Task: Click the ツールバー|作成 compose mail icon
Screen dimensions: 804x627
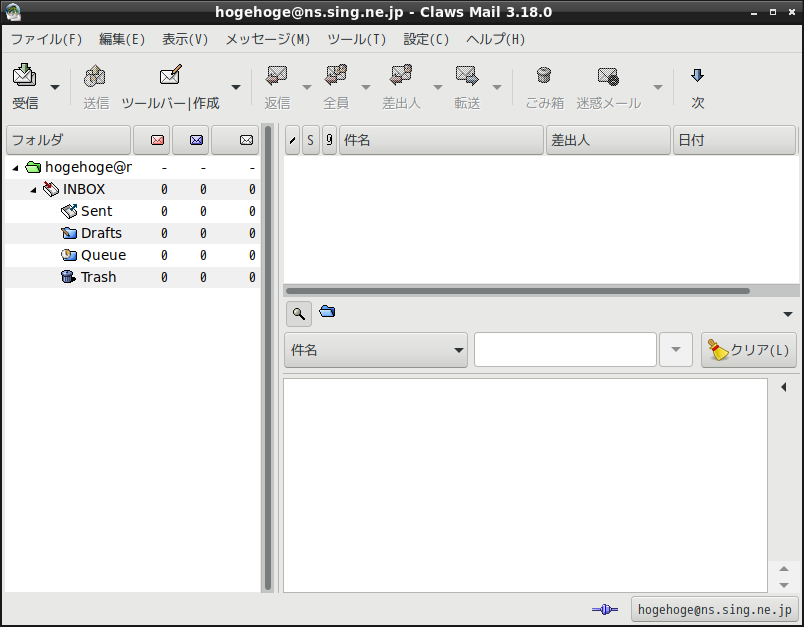Action: 170,75
